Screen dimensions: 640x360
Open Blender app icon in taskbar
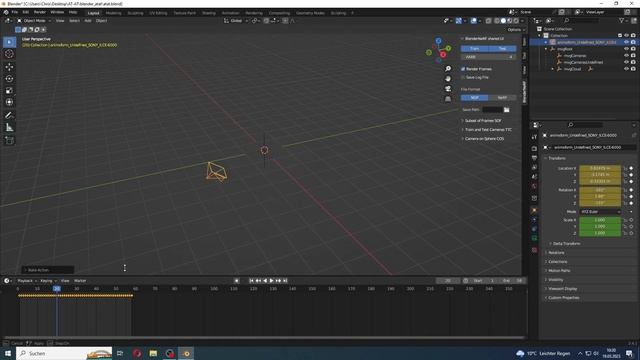(x=186, y=353)
